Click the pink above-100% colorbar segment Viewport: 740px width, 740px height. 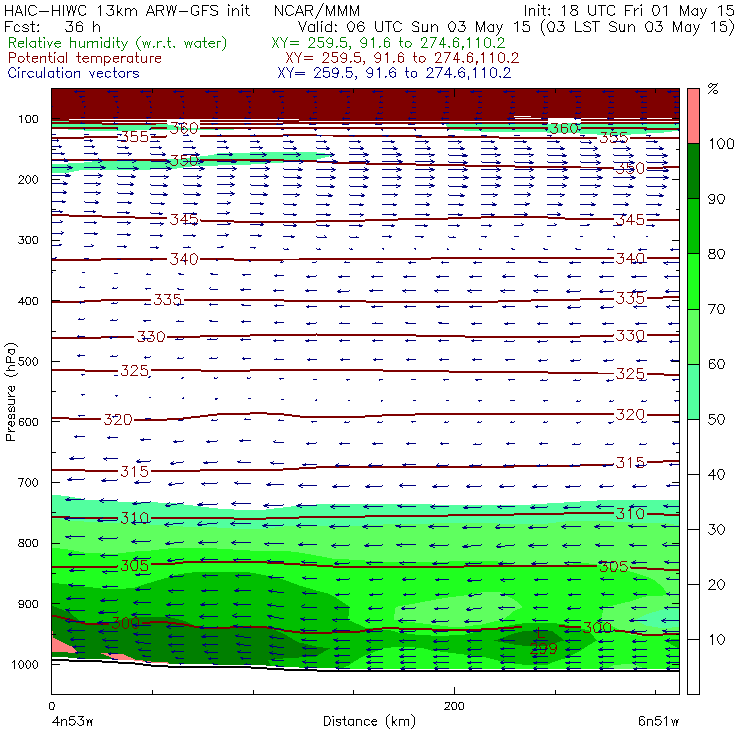[693, 116]
